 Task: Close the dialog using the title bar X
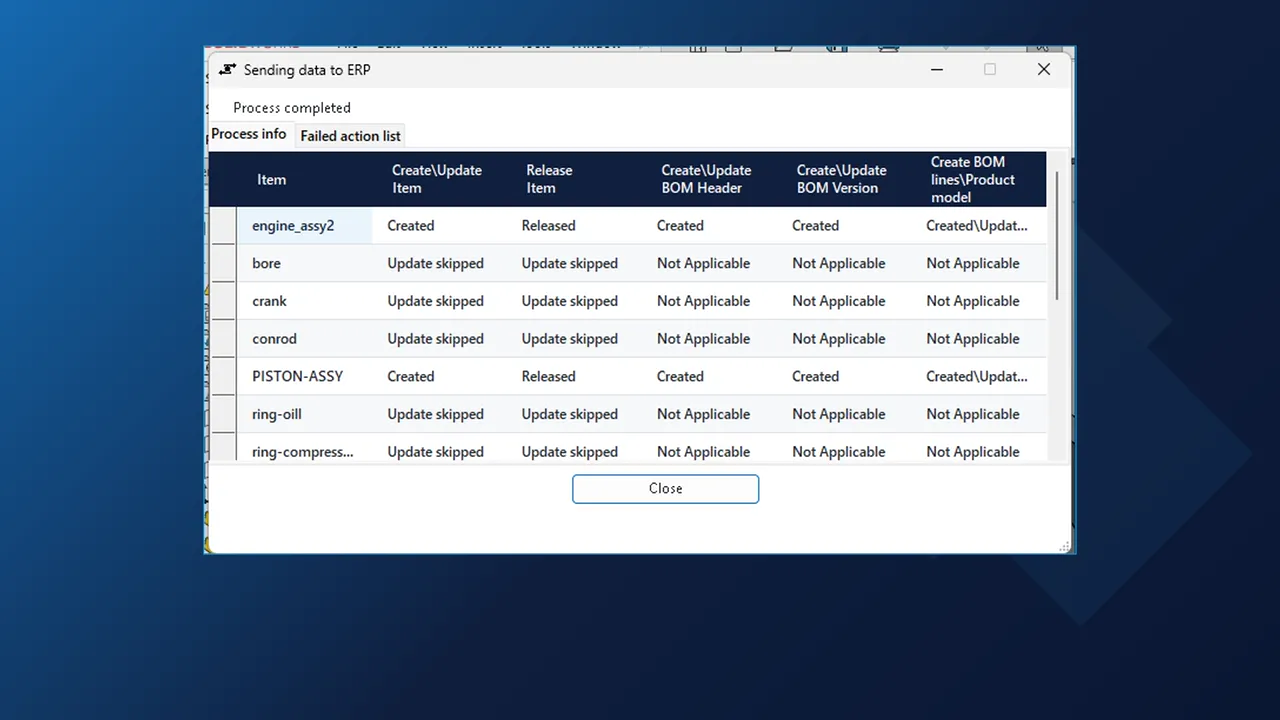pos(1043,69)
